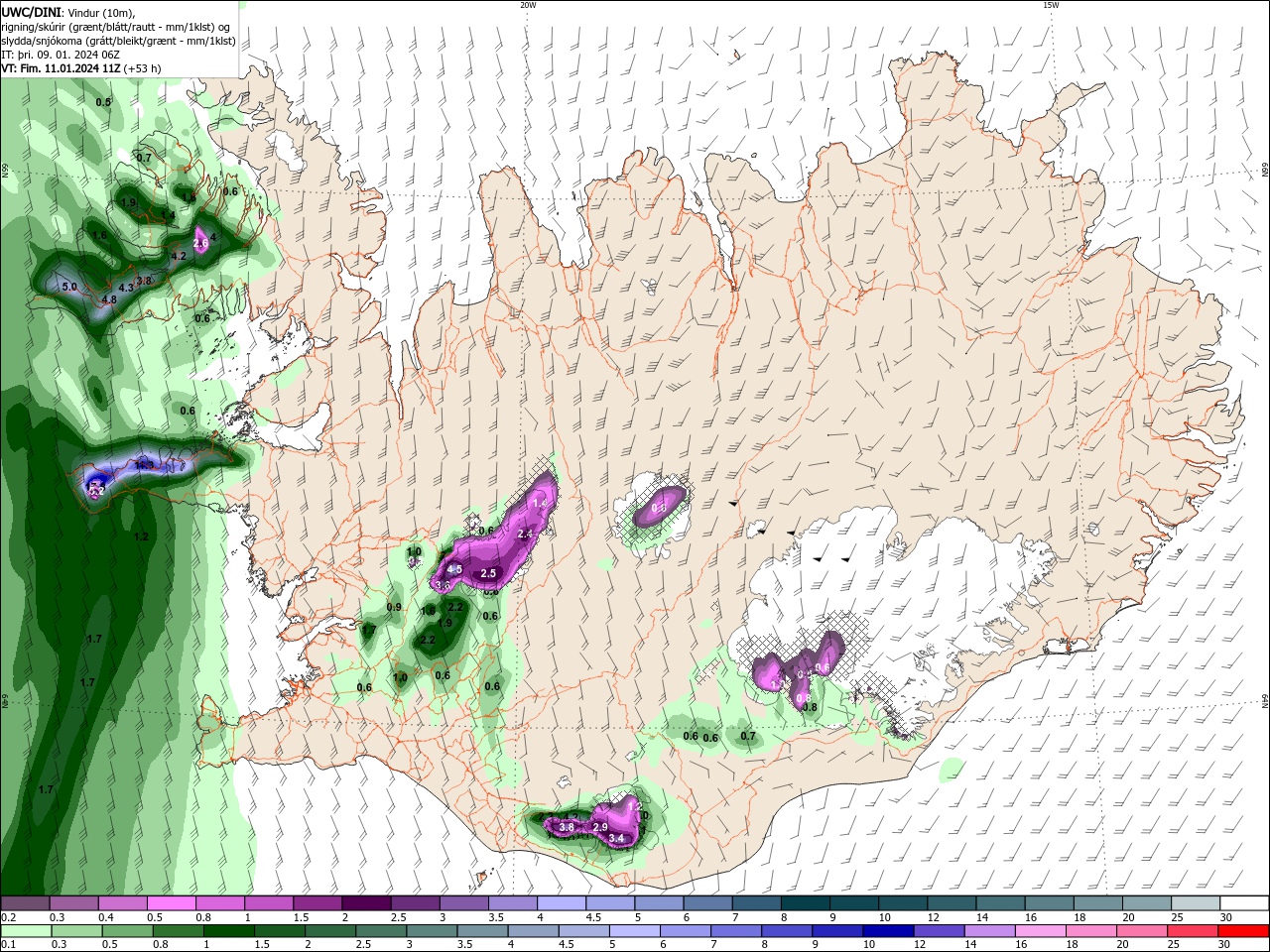Click the 30 bright red swatch in bottom legend
The image size is (1270, 952).
1244,931
